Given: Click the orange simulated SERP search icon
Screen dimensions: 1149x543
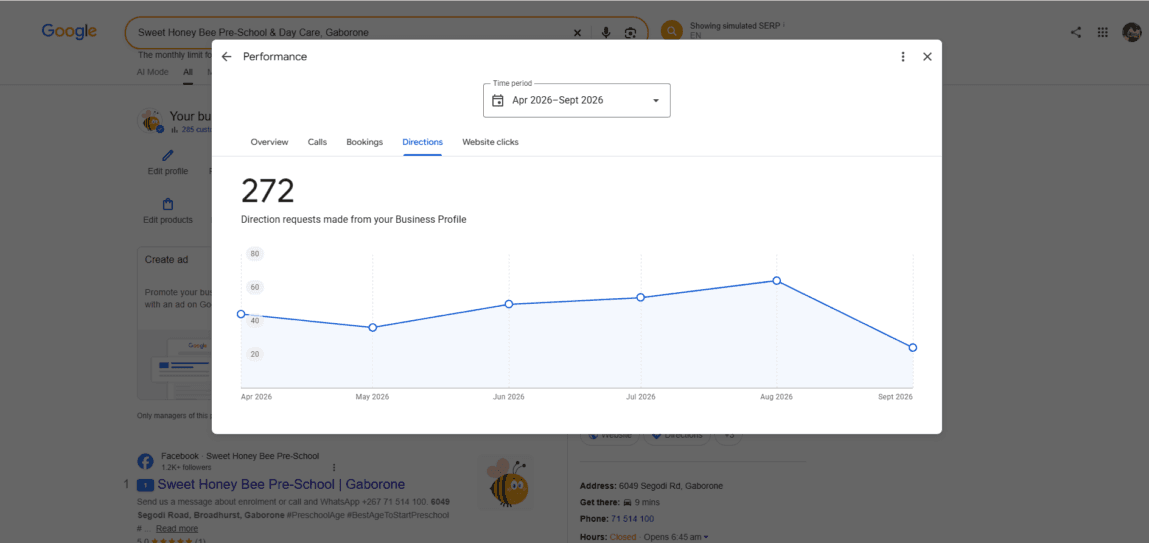Looking at the screenshot, I should [671, 32].
